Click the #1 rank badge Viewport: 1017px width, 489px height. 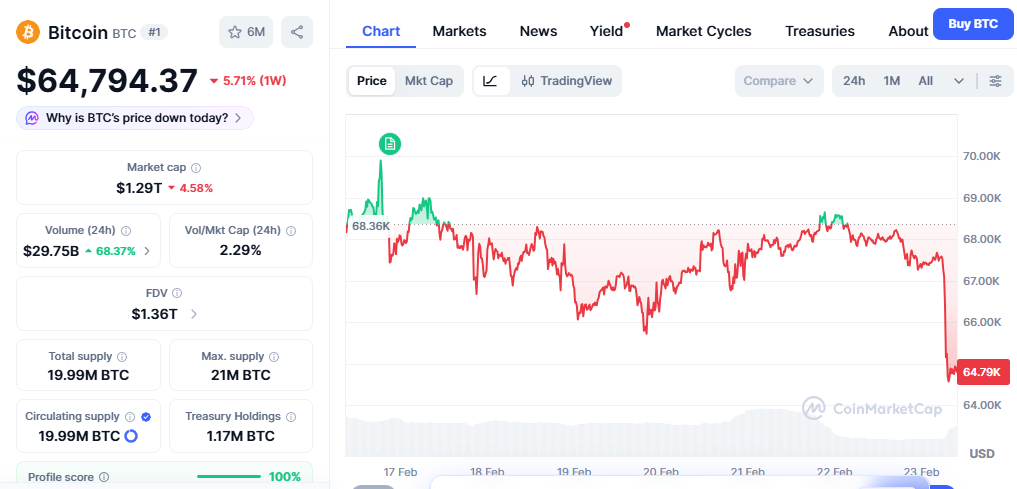(154, 32)
